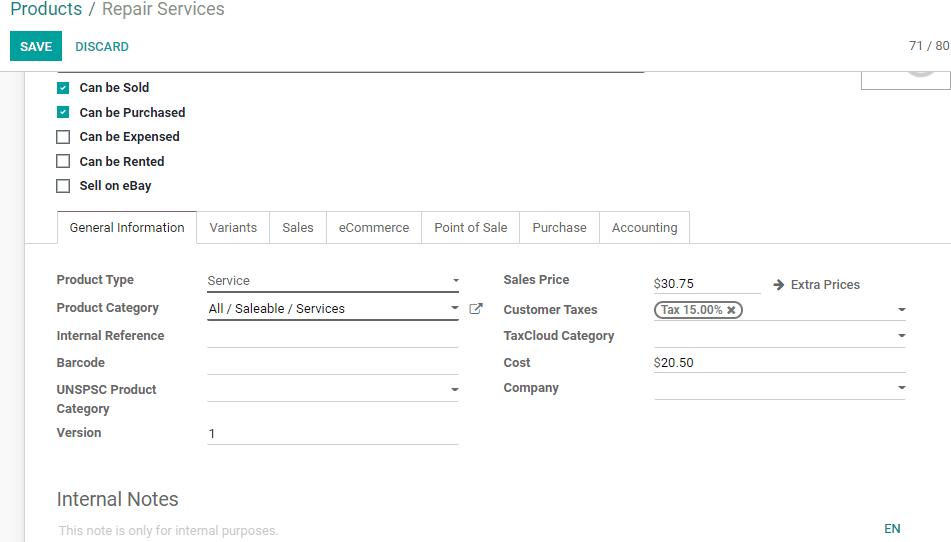Click the Internal Notes heading
The width and height of the screenshot is (951, 542).
click(x=118, y=499)
